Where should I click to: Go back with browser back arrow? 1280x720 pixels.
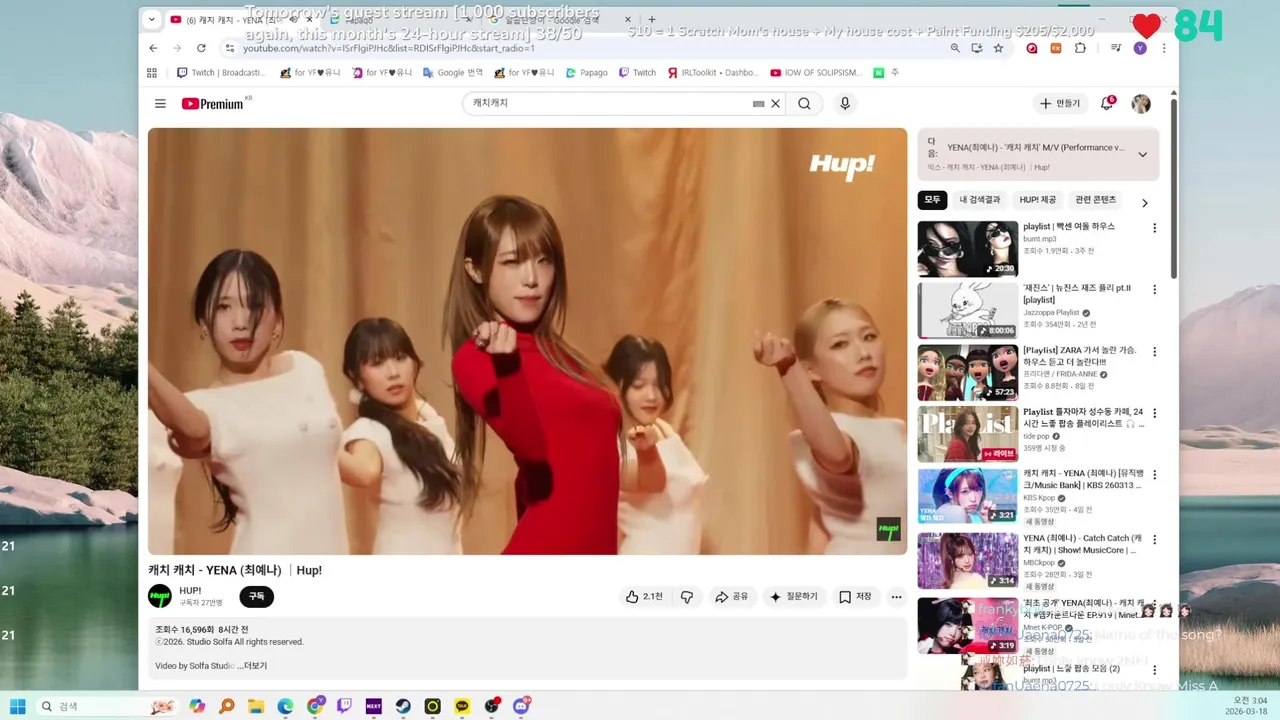point(153,48)
